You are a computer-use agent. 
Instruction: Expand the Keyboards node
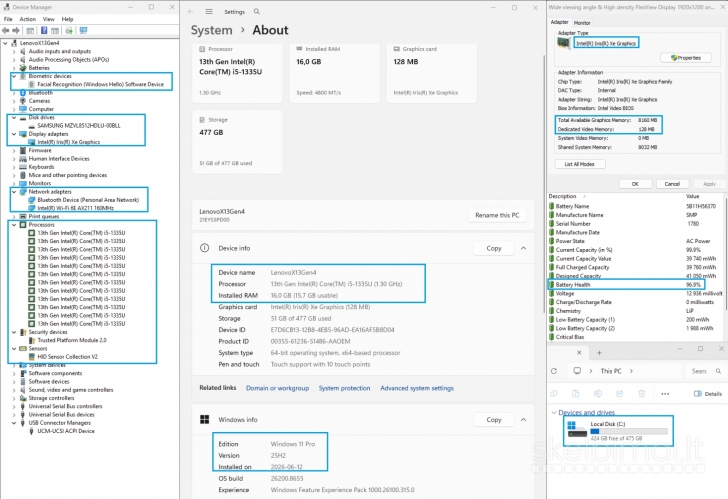[x=14, y=167]
